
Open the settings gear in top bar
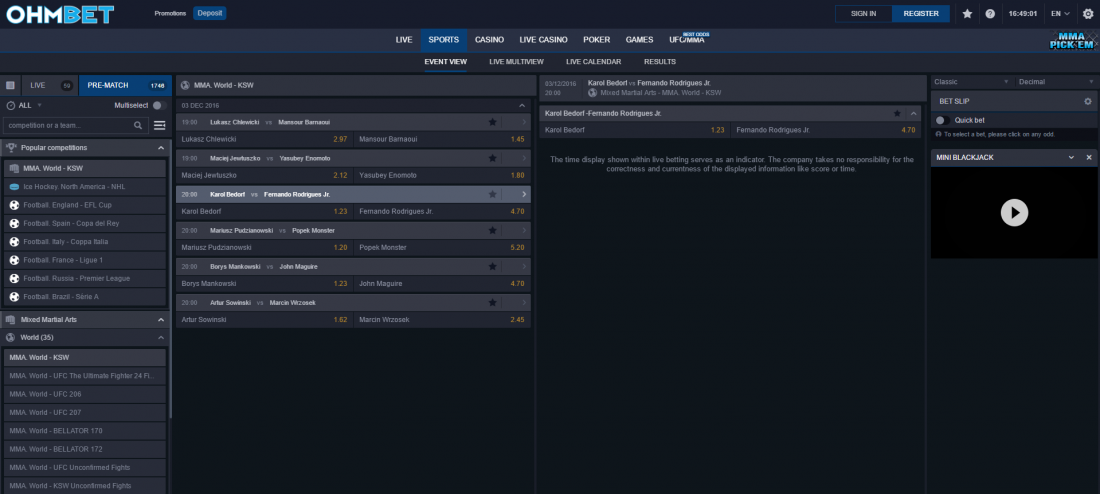pyautogui.click(x=1088, y=13)
